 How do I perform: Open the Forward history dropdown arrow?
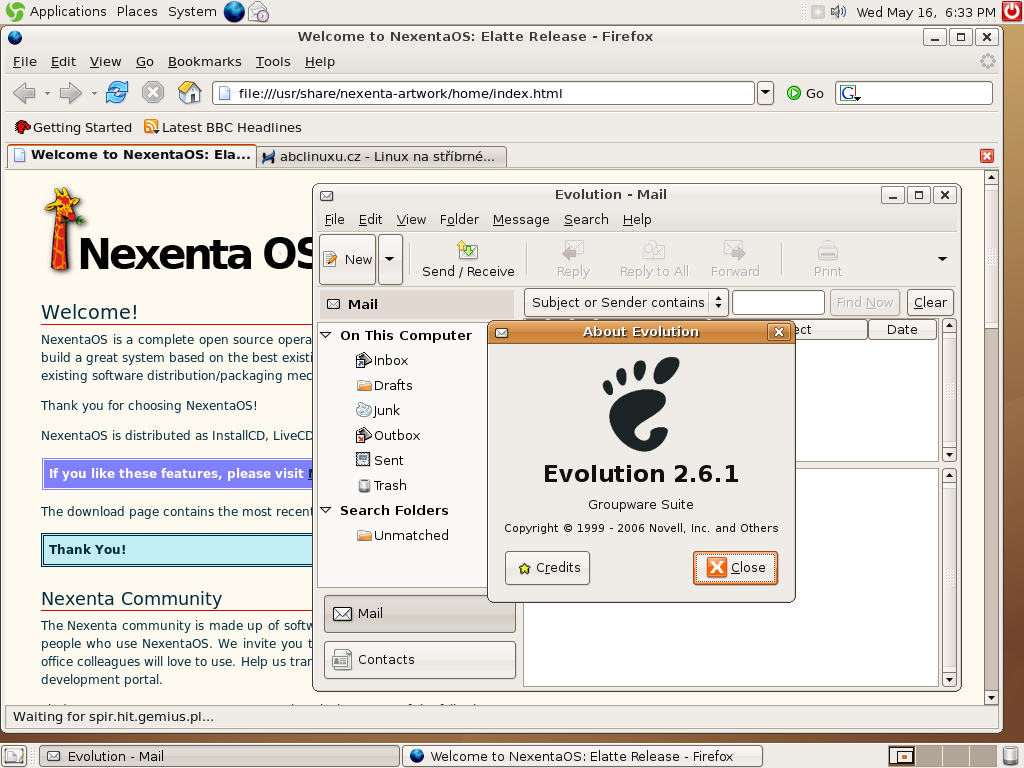(x=94, y=94)
